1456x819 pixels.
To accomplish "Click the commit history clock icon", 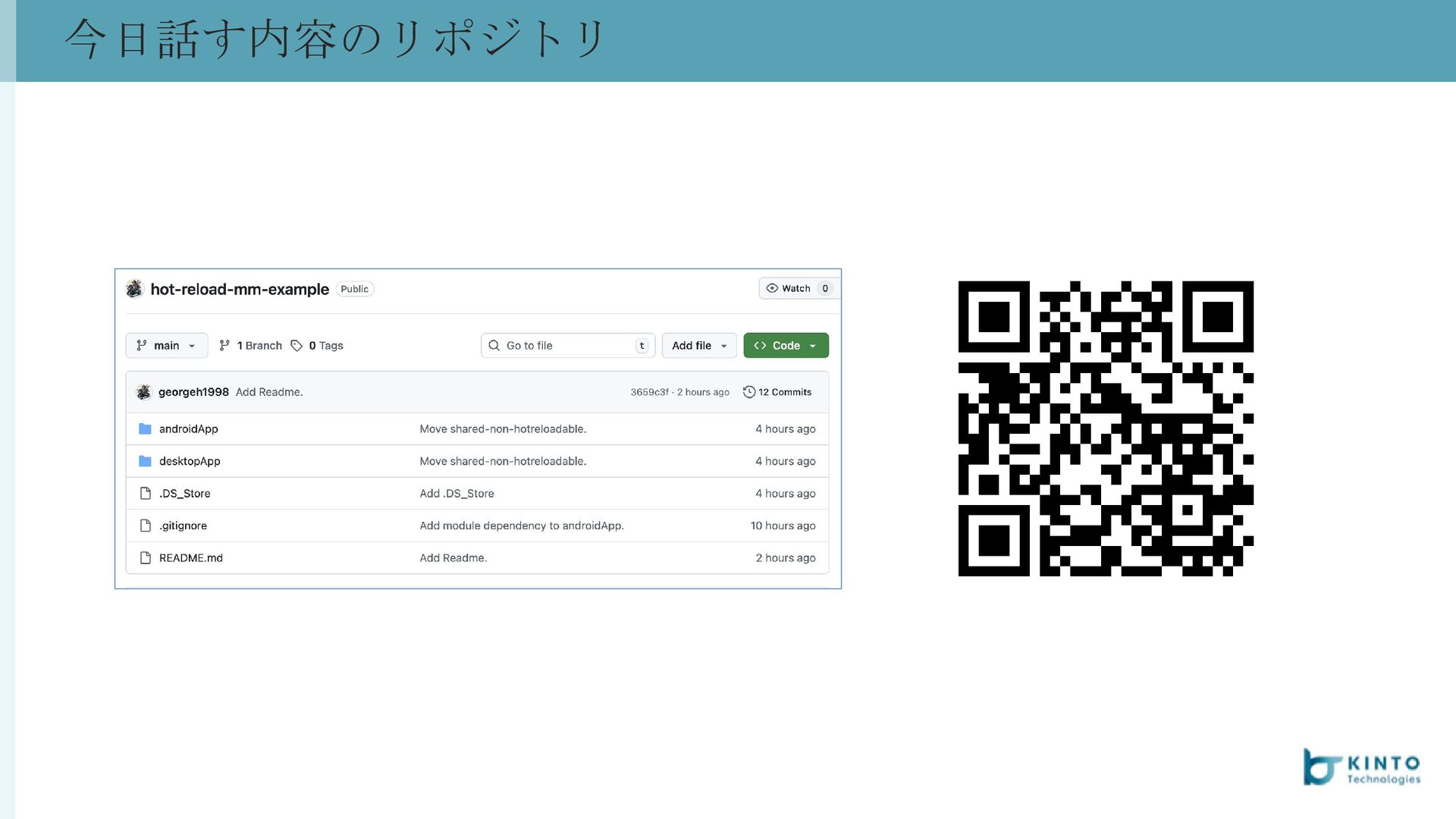I will (748, 392).
